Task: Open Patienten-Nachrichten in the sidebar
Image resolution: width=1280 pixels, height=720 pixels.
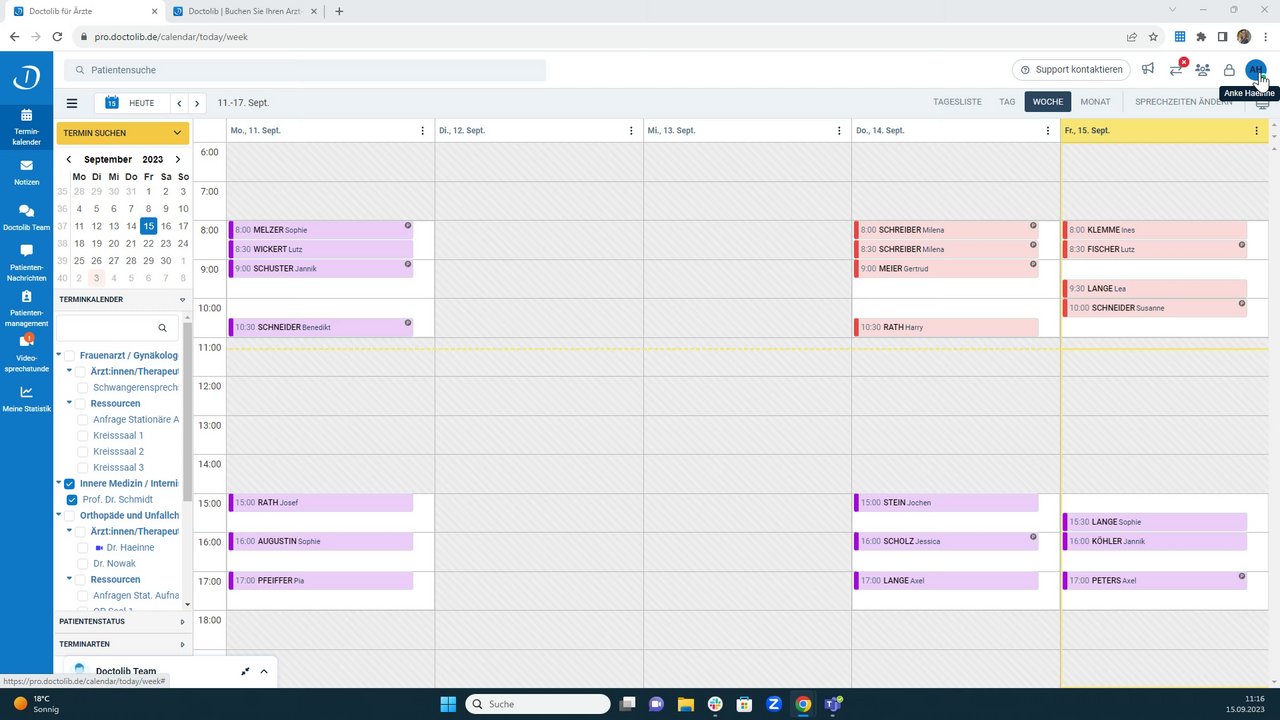Action: pyautogui.click(x=26, y=262)
